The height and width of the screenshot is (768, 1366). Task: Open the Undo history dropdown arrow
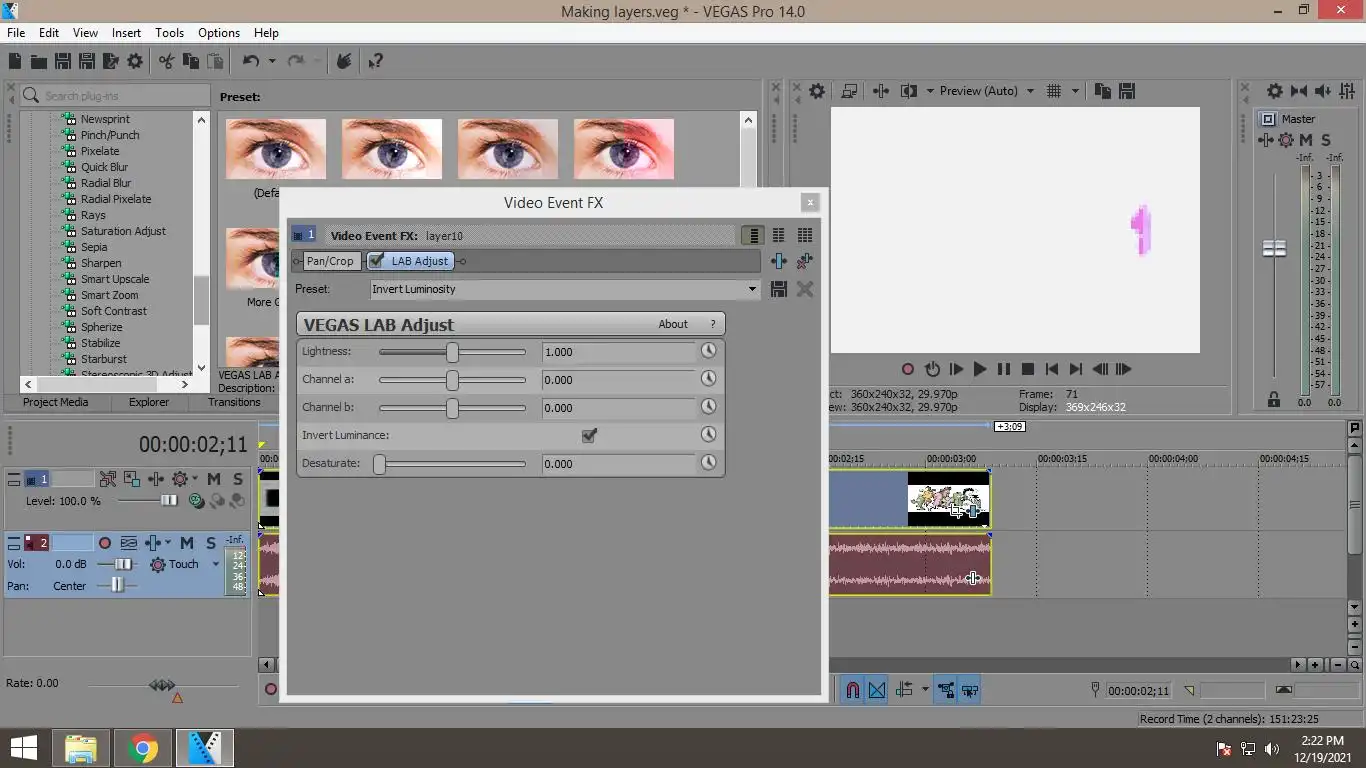tap(272, 62)
